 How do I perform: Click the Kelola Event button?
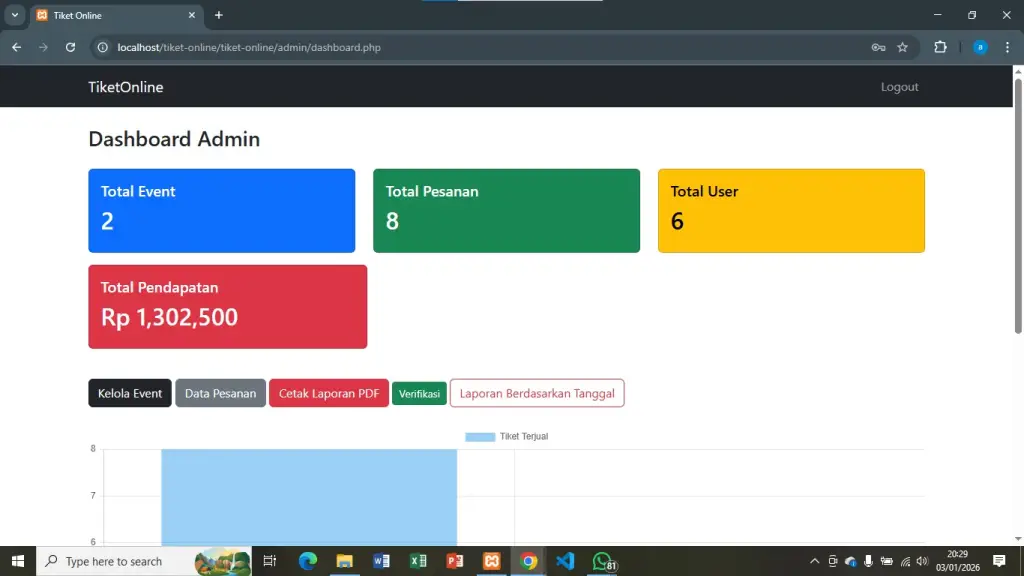130,393
